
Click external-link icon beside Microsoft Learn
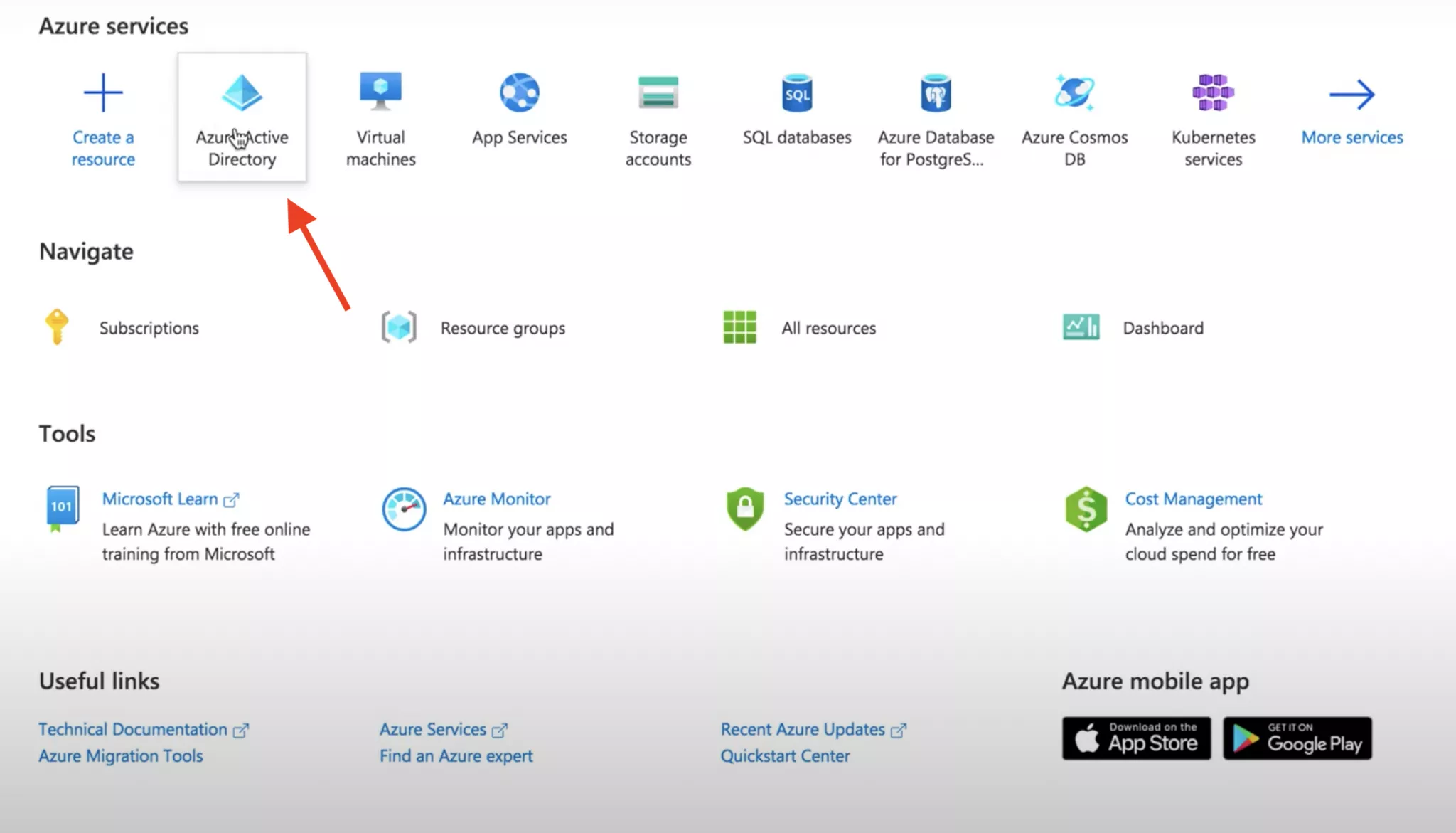click(231, 500)
